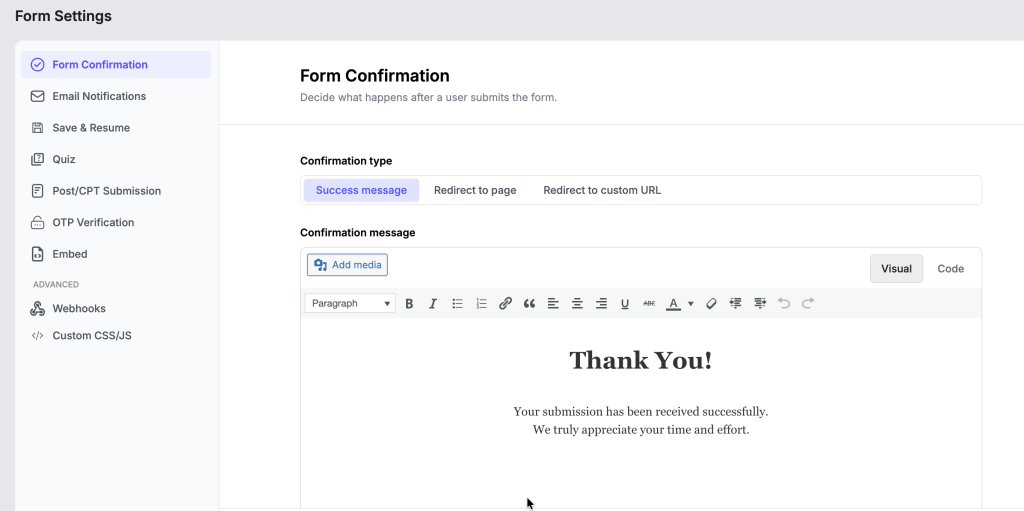Click the Add media button
Viewport: 1024px width, 511px height.
click(347, 265)
